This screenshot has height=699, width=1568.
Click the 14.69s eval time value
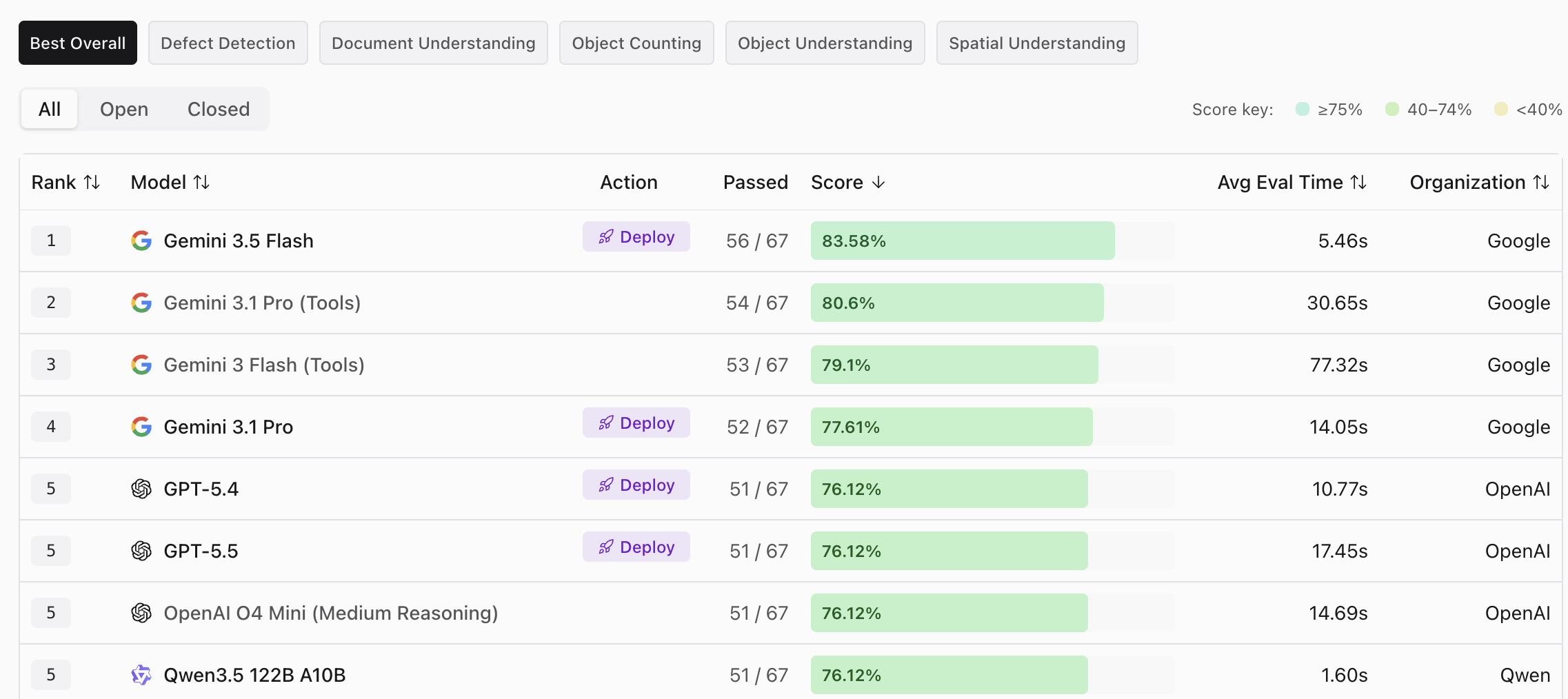pyautogui.click(x=1338, y=613)
